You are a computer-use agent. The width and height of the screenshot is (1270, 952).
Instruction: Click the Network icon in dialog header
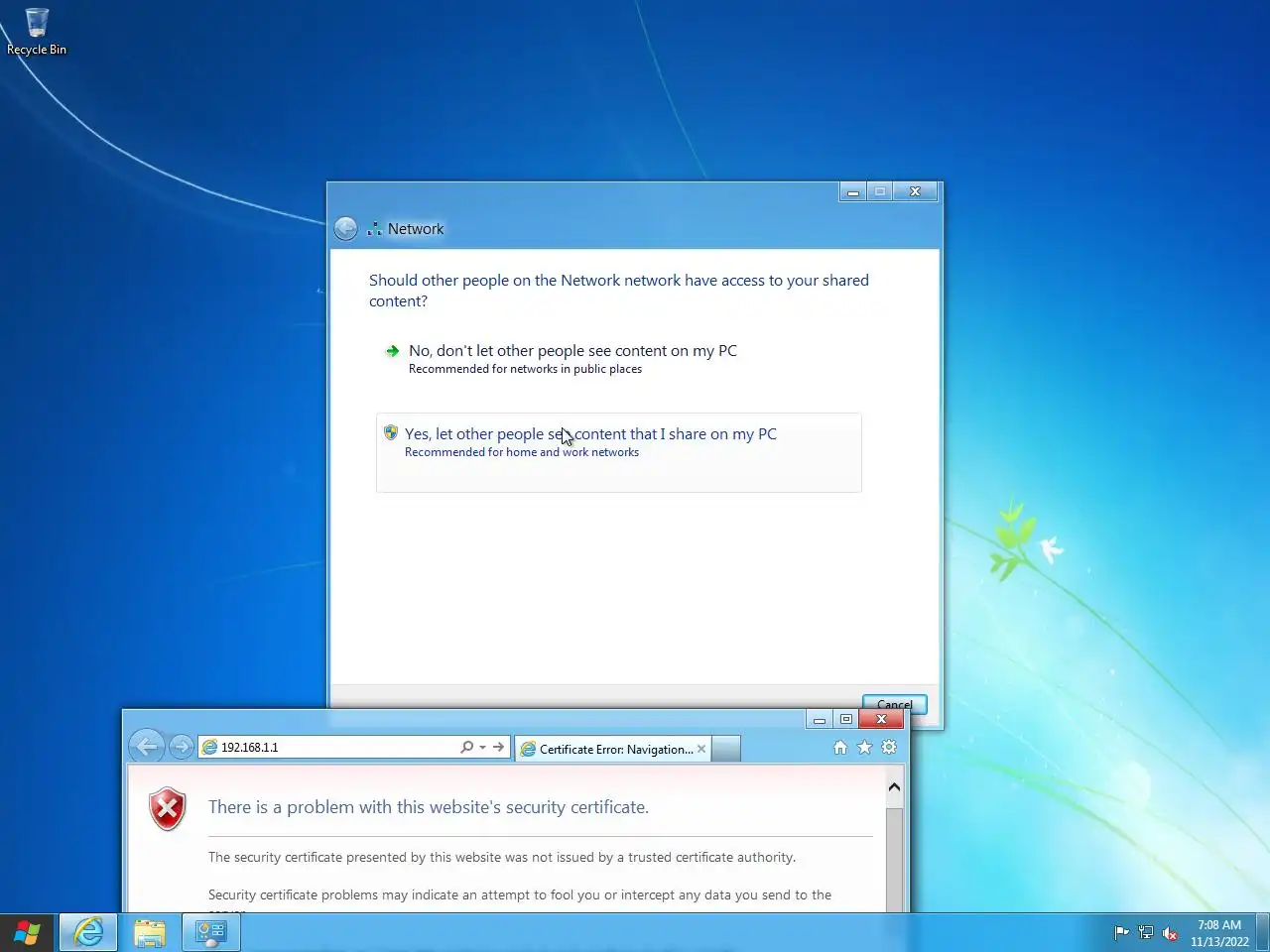point(374,229)
